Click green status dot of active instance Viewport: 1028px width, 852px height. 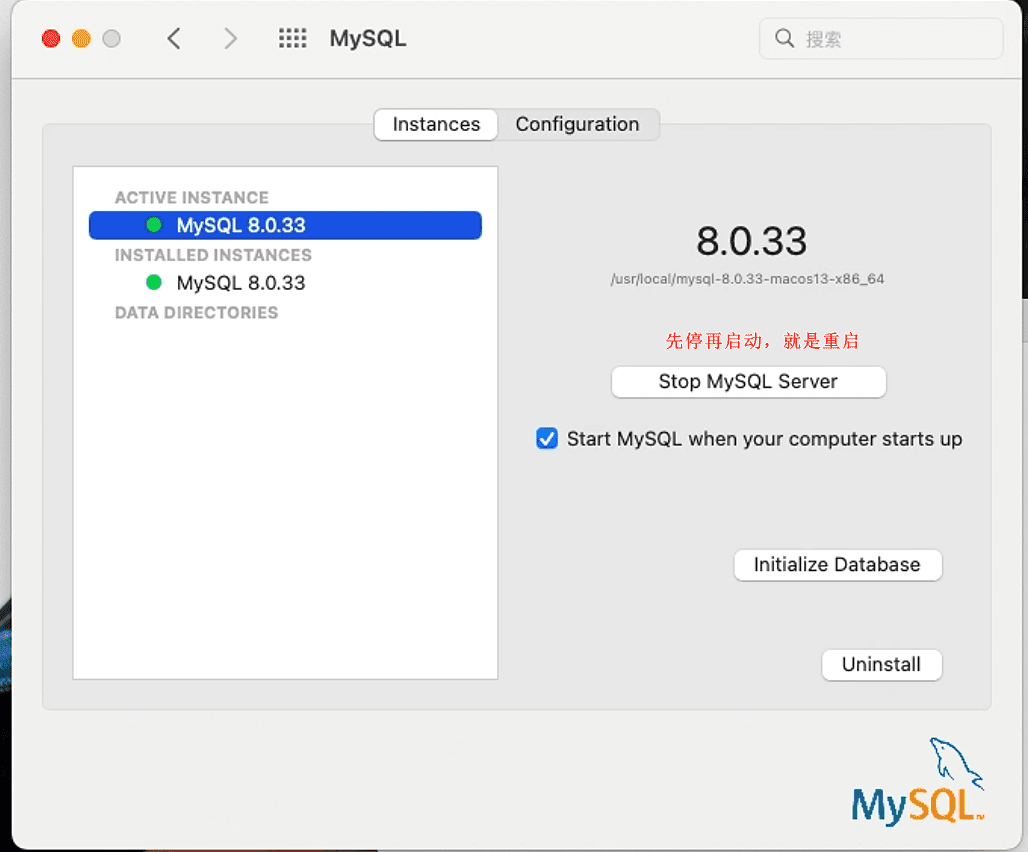tap(154, 225)
